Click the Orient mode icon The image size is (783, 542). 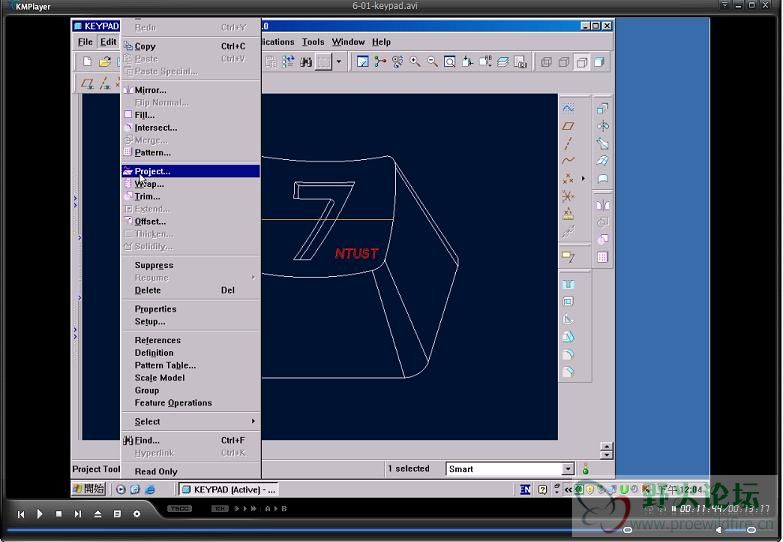point(397,62)
